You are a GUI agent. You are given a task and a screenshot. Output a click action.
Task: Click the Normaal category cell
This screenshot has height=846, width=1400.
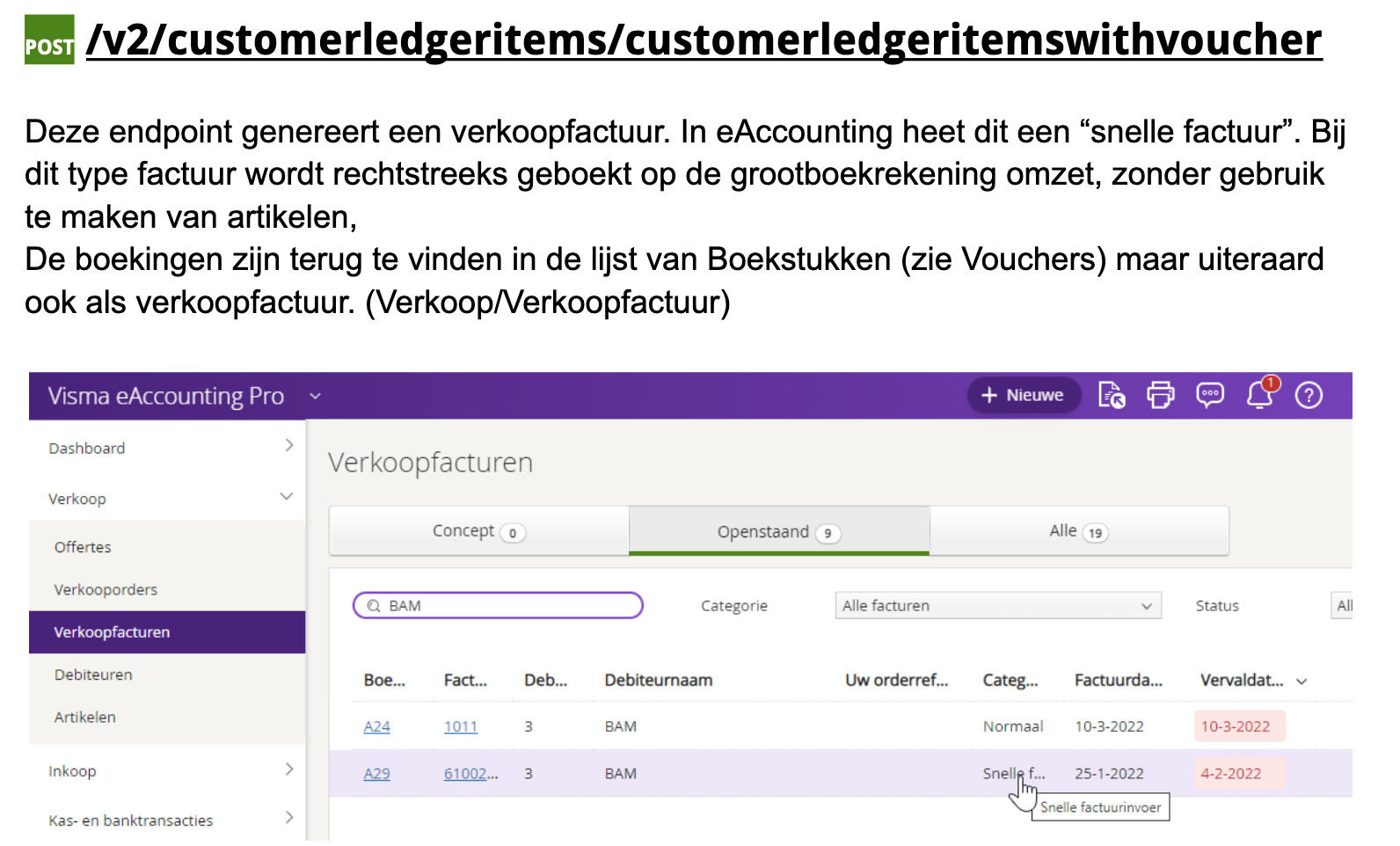click(1013, 726)
